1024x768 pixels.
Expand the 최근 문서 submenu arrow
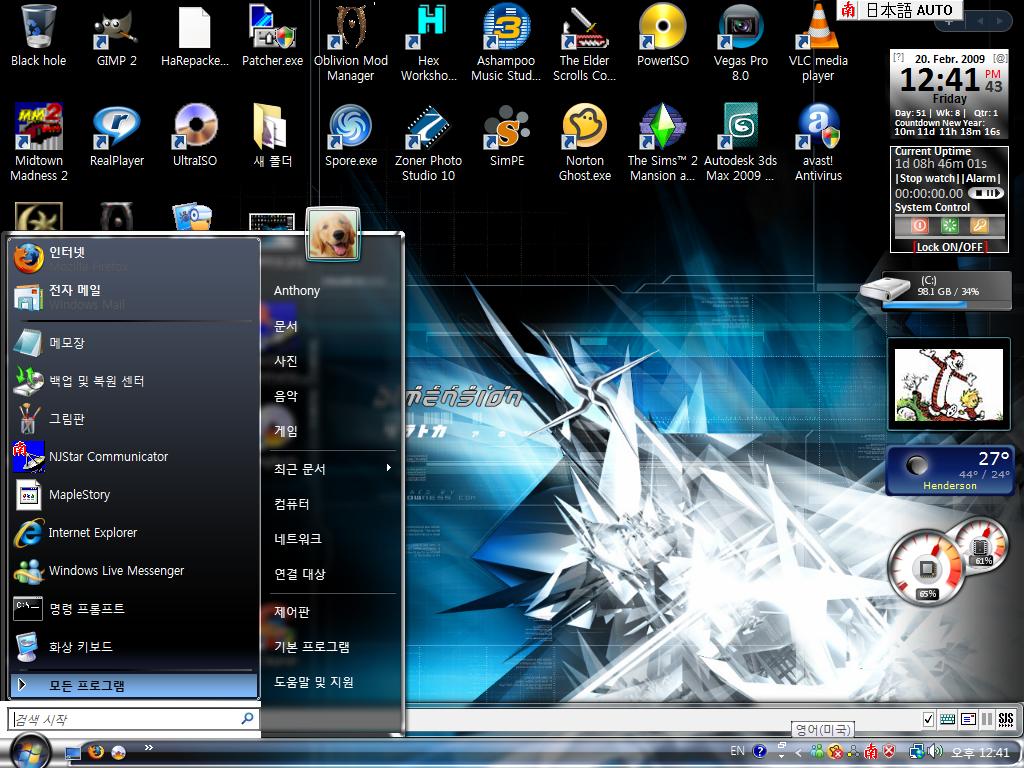[388, 468]
